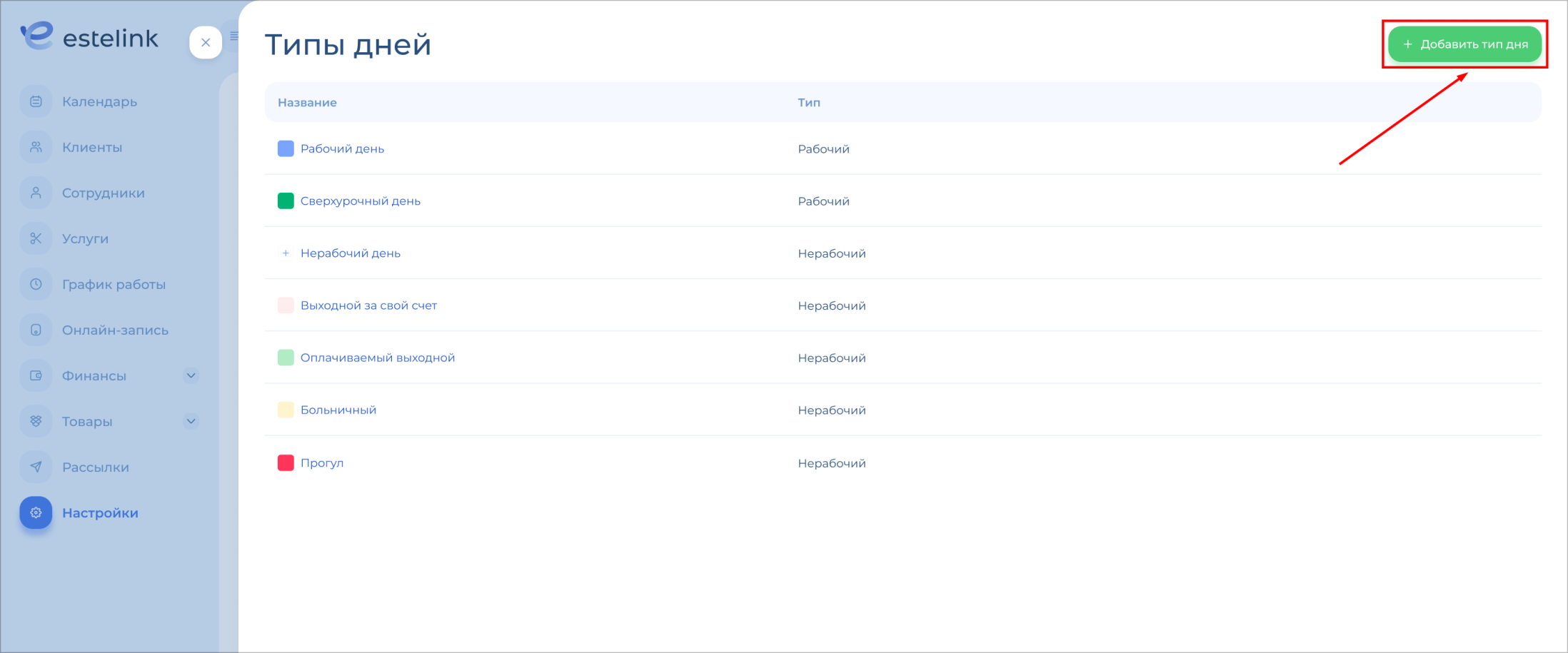Viewport: 1568px width, 653px height.
Task: Open the Календарь menu item
Action: point(99,101)
